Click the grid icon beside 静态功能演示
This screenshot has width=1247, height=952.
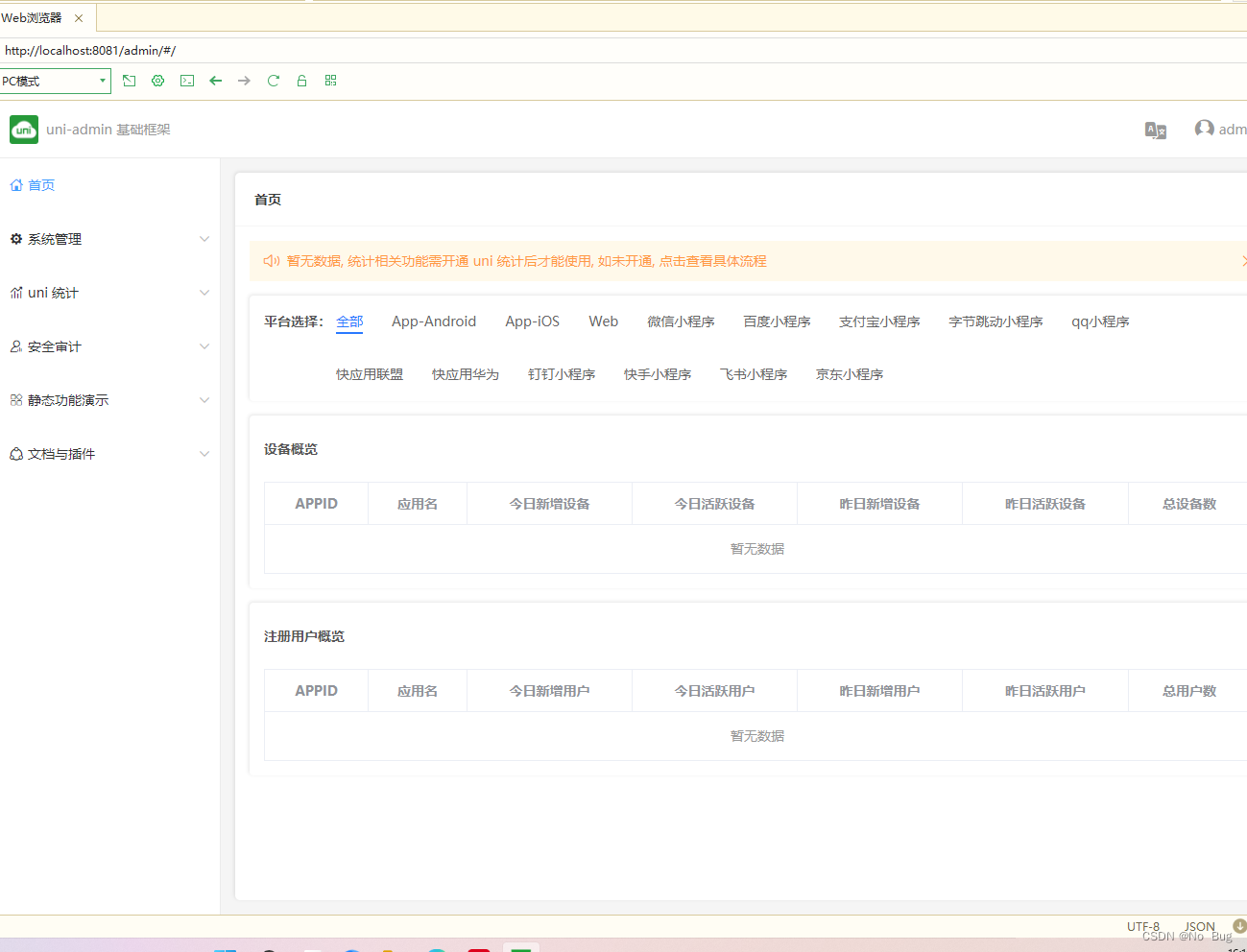16,400
